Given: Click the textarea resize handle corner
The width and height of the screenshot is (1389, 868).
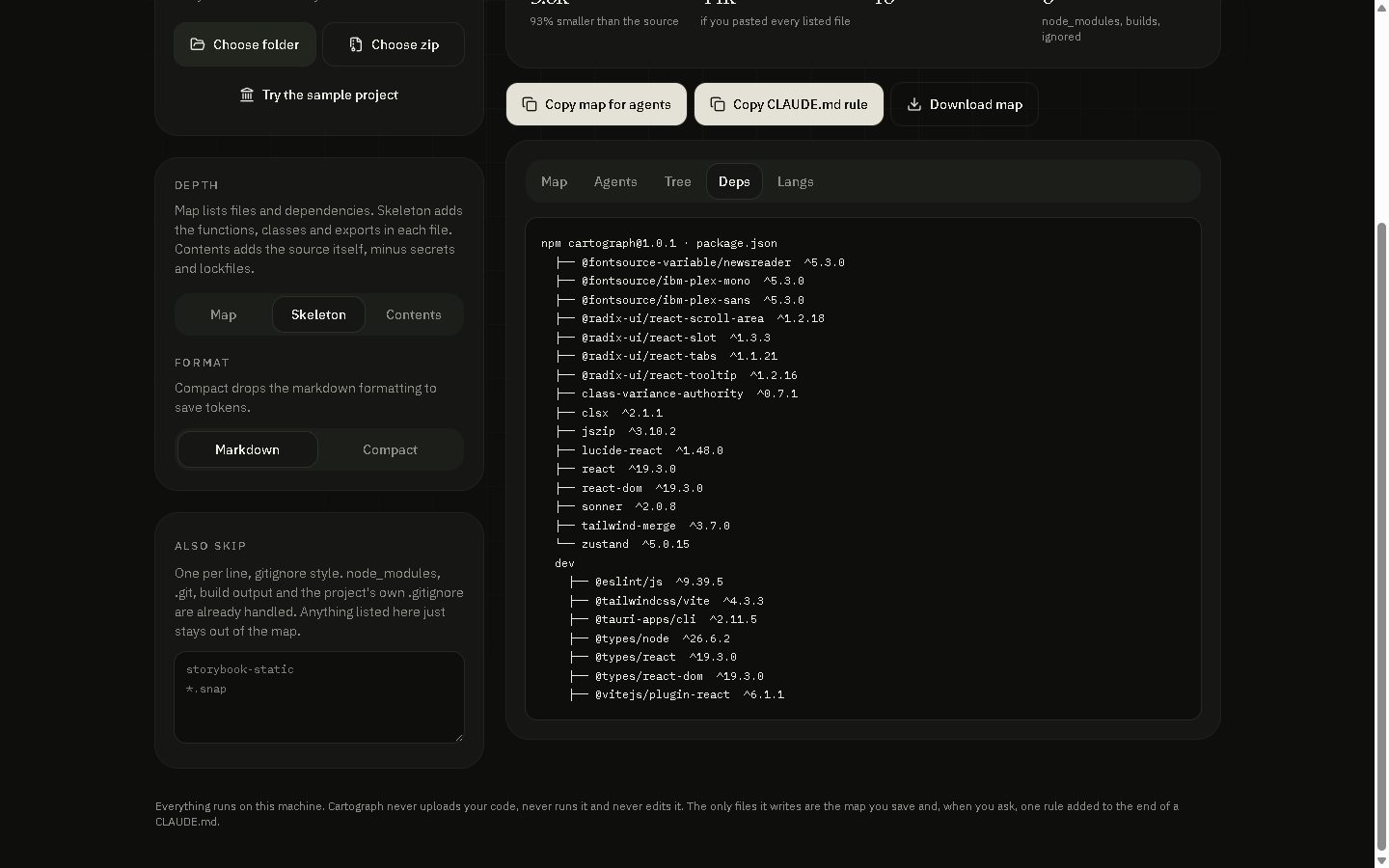Looking at the screenshot, I should point(458,737).
